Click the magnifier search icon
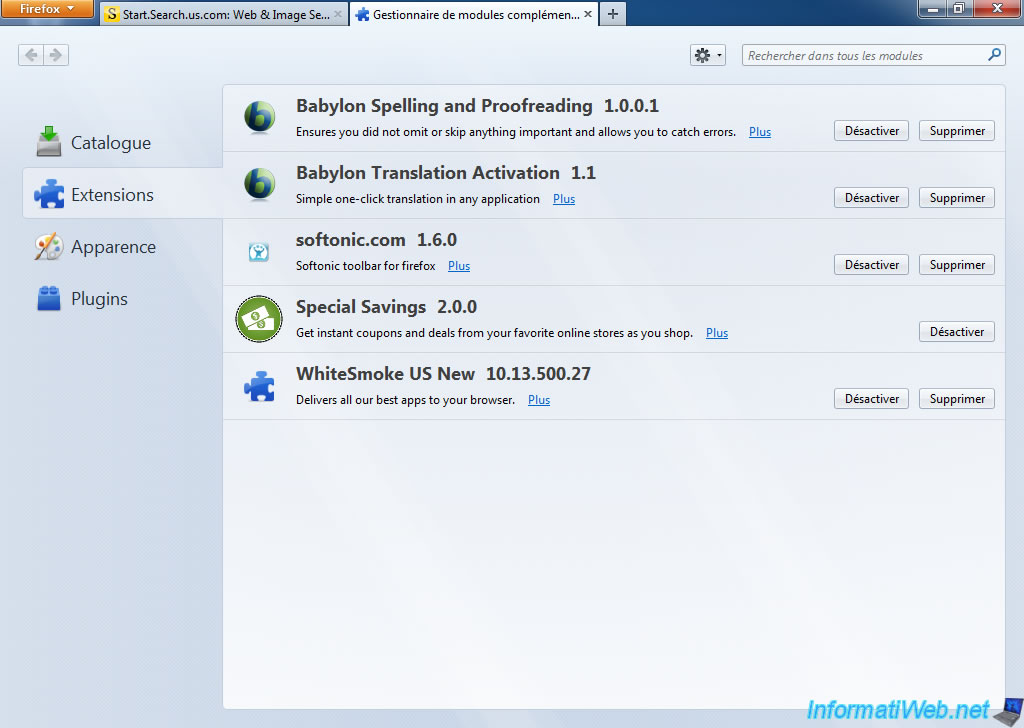This screenshot has height=728, width=1024. tap(994, 55)
